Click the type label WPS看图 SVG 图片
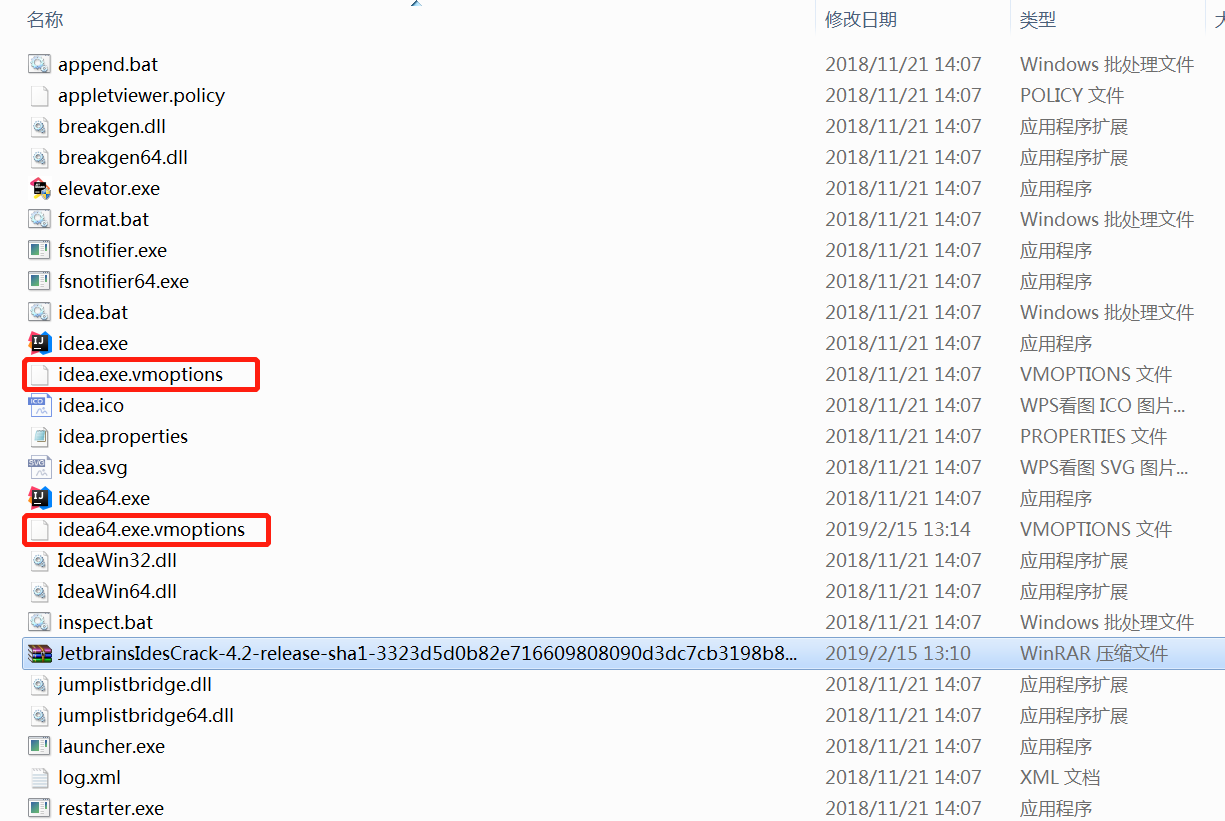This screenshot has width=1225, height=821. 1104,467
